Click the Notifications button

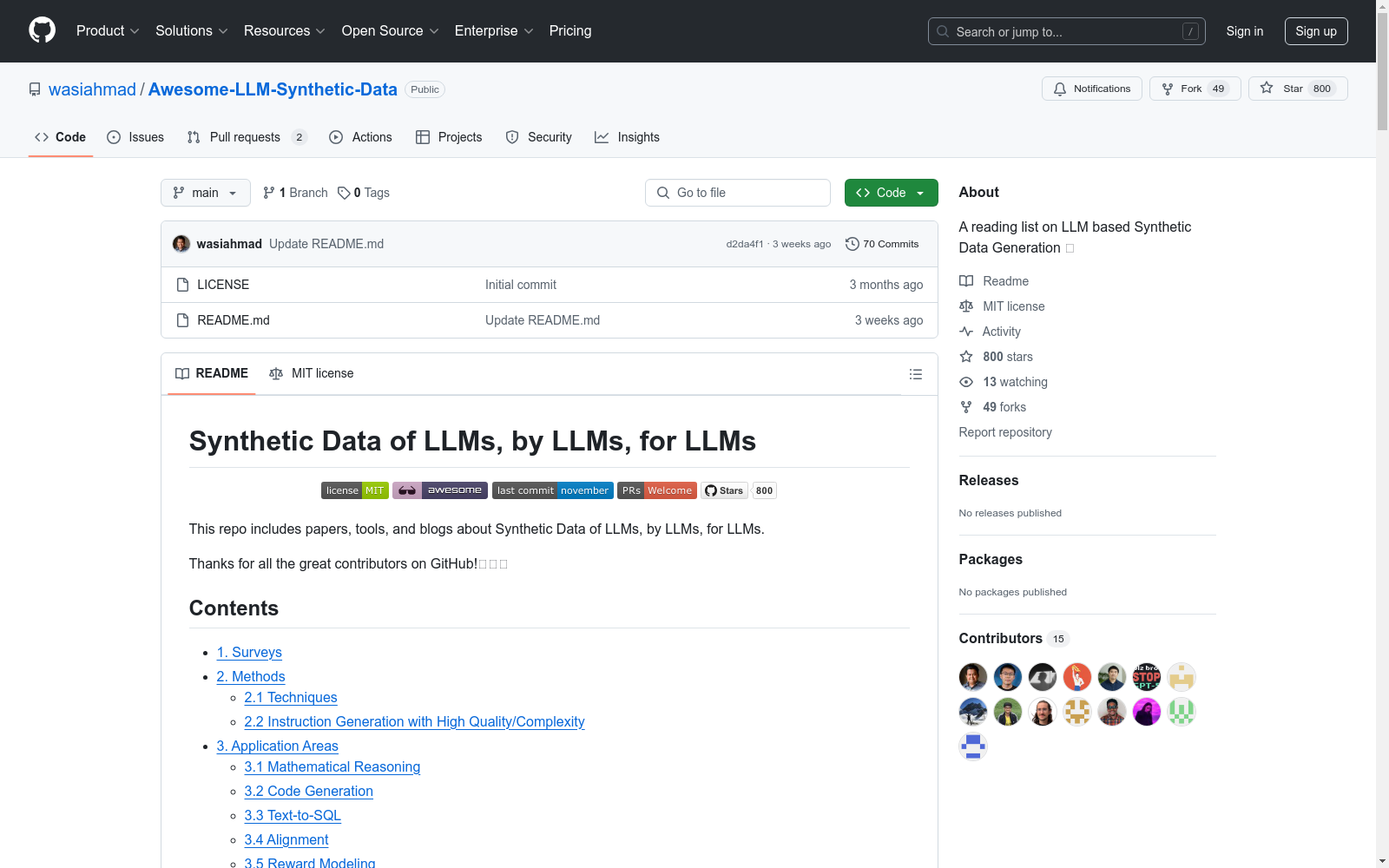[1092, 89]
